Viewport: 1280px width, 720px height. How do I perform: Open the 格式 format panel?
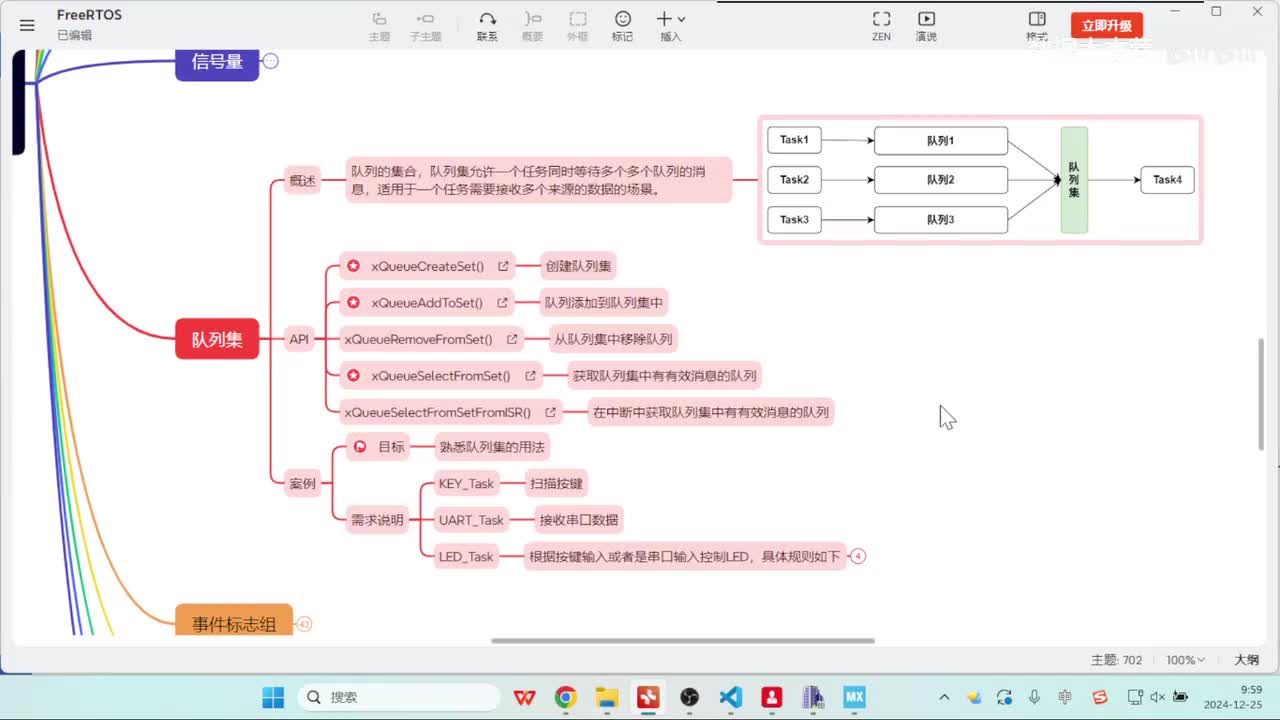coord(1037,26)
